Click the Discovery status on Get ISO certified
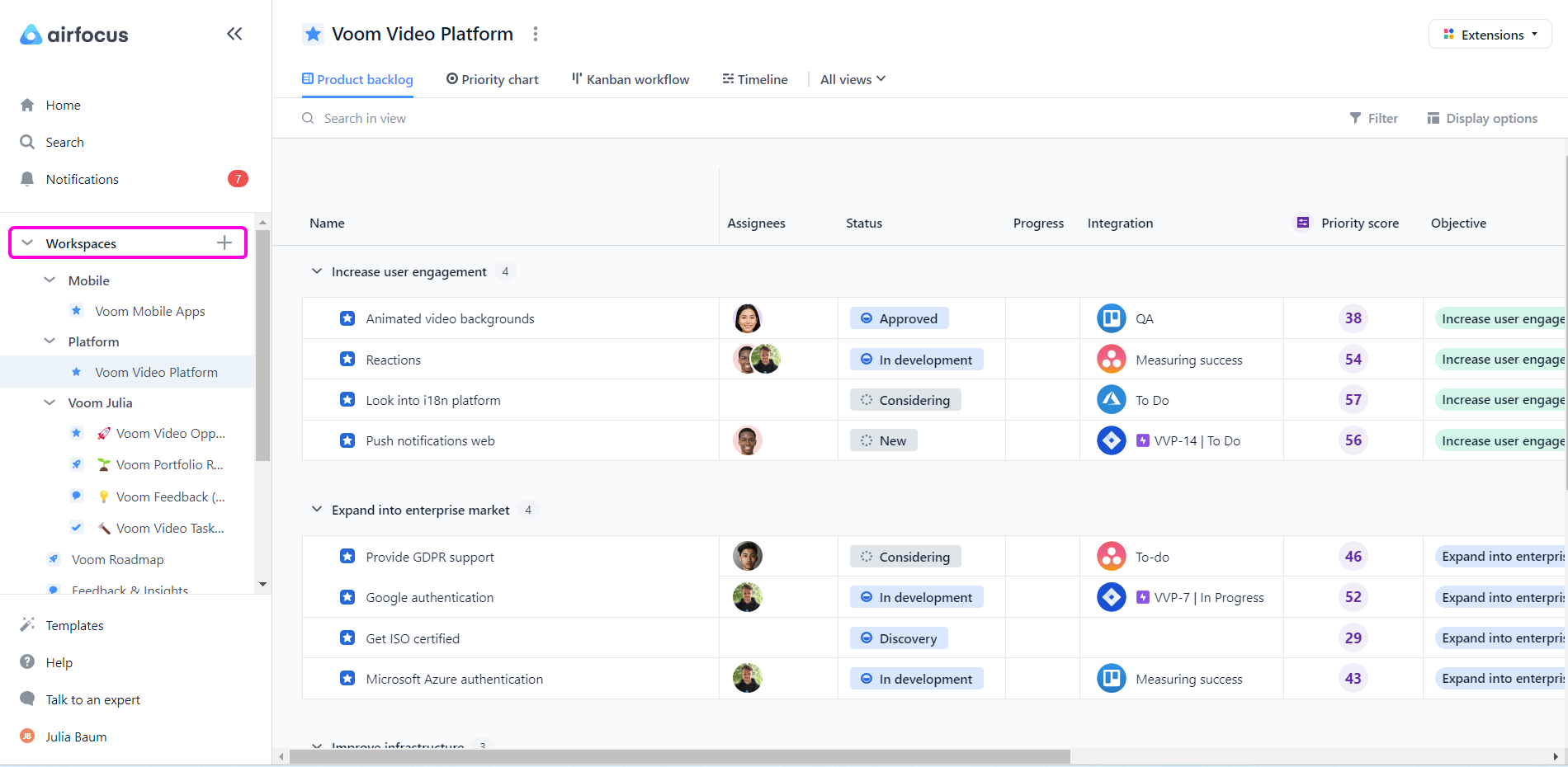The height and width of the screenshot is (767, 1568). tap(900, 638)
